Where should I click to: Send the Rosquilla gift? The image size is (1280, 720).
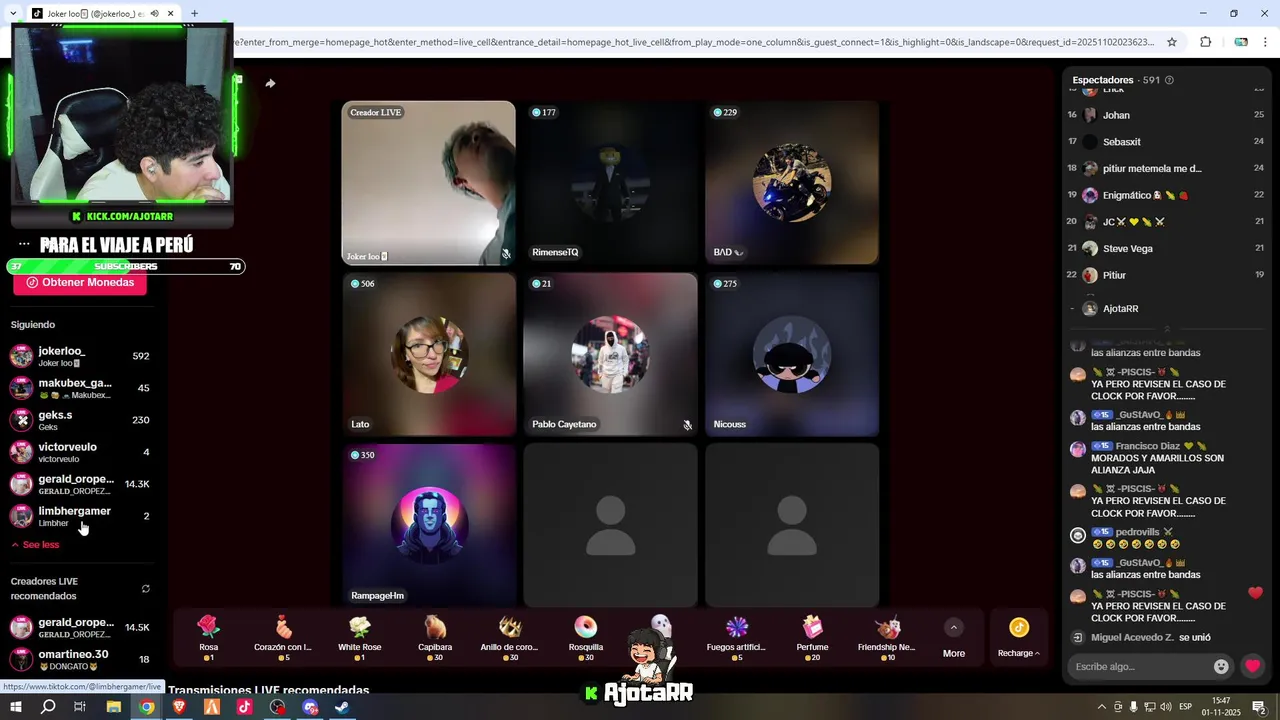click(586, 637)
